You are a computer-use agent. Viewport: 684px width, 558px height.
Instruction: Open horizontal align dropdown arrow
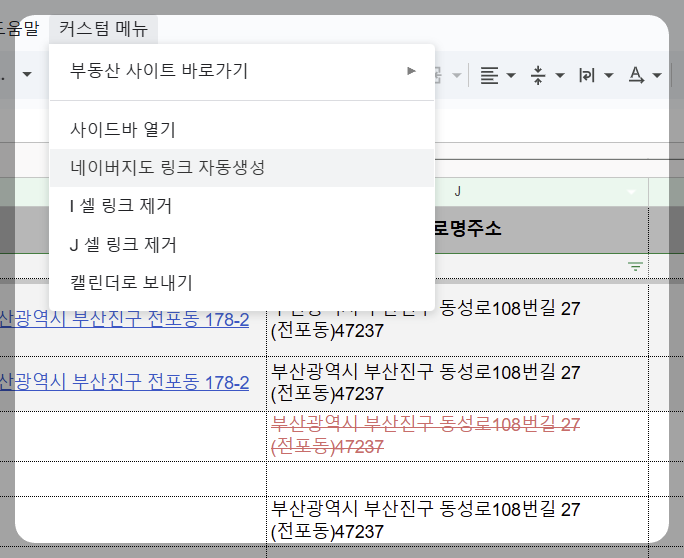511,75
